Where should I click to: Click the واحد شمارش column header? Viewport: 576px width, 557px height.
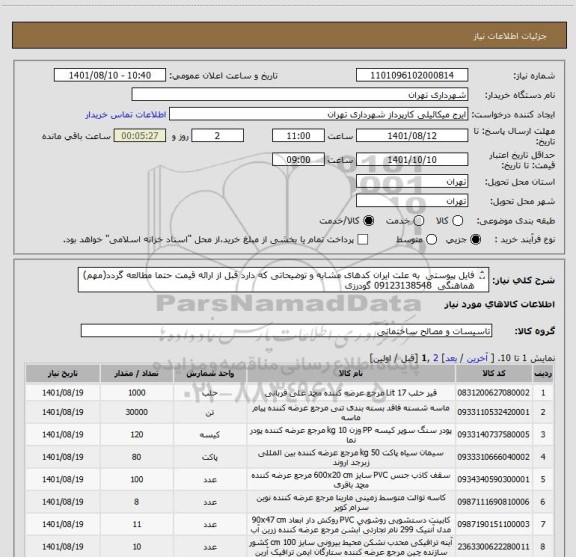pos(210,374)
